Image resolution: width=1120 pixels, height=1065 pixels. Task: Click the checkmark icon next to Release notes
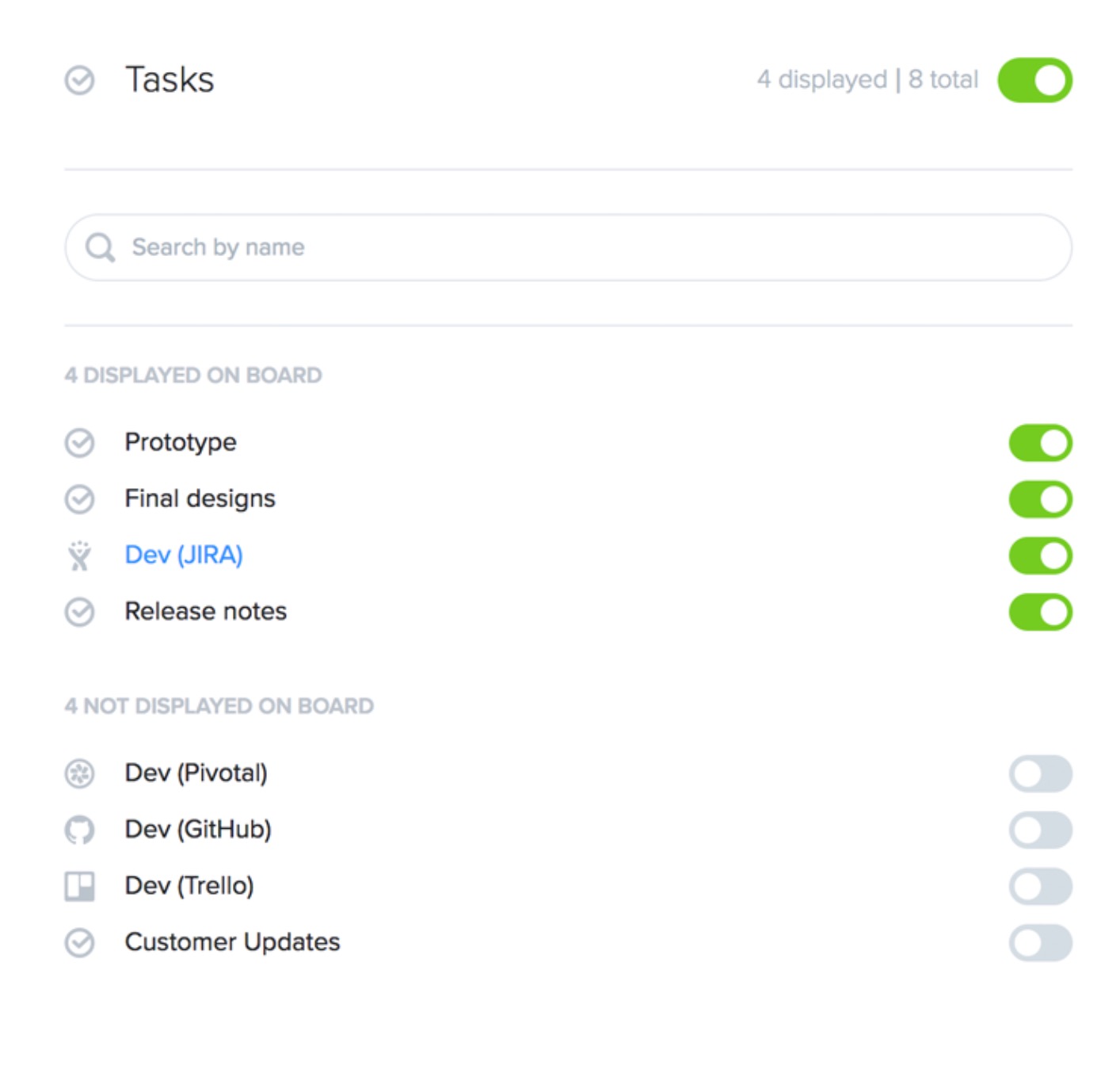[79, 612]
